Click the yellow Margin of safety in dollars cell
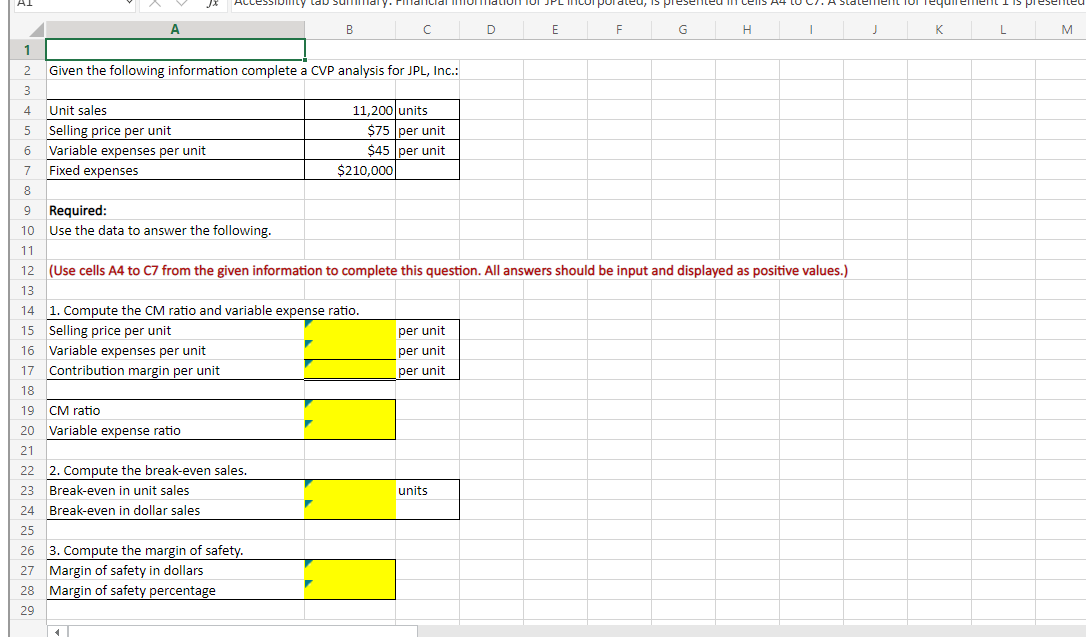The height and width of the screenshot is (637, 1086). tap(348, 570)
